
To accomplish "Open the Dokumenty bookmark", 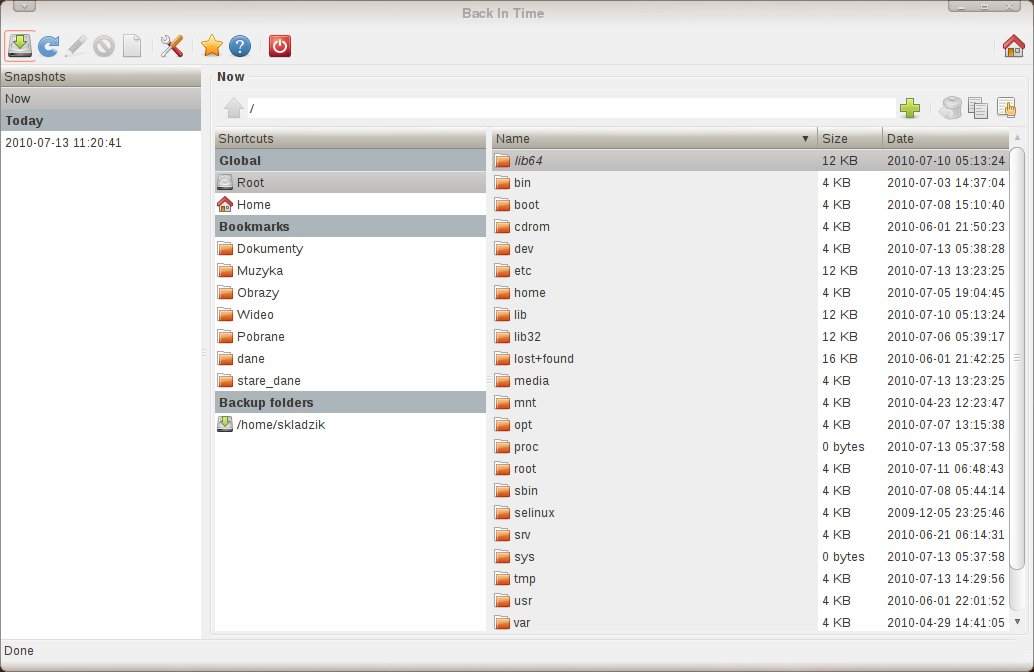I will [350, 249].
